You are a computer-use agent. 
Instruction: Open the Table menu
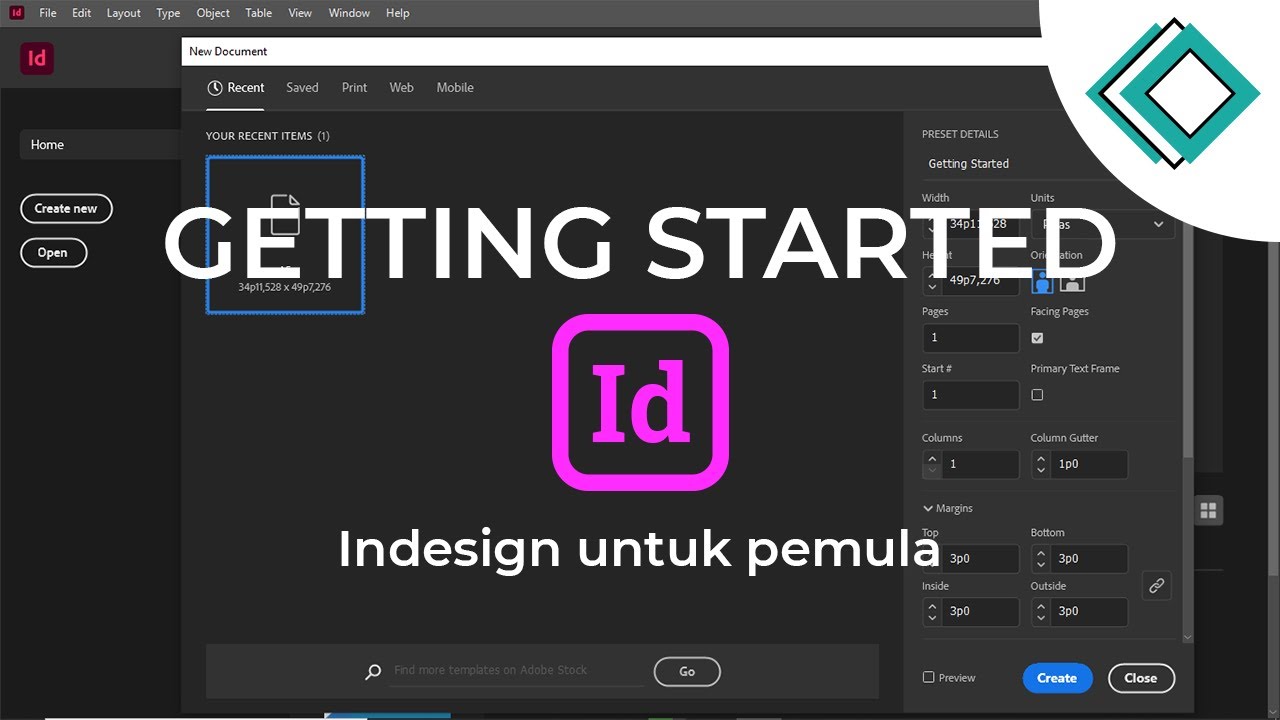click(258, 13)
